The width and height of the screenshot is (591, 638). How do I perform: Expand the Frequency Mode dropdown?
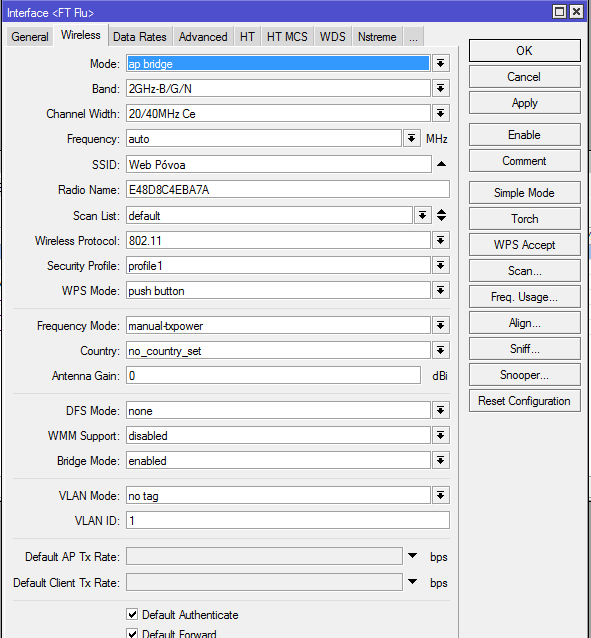pos(440,325)
